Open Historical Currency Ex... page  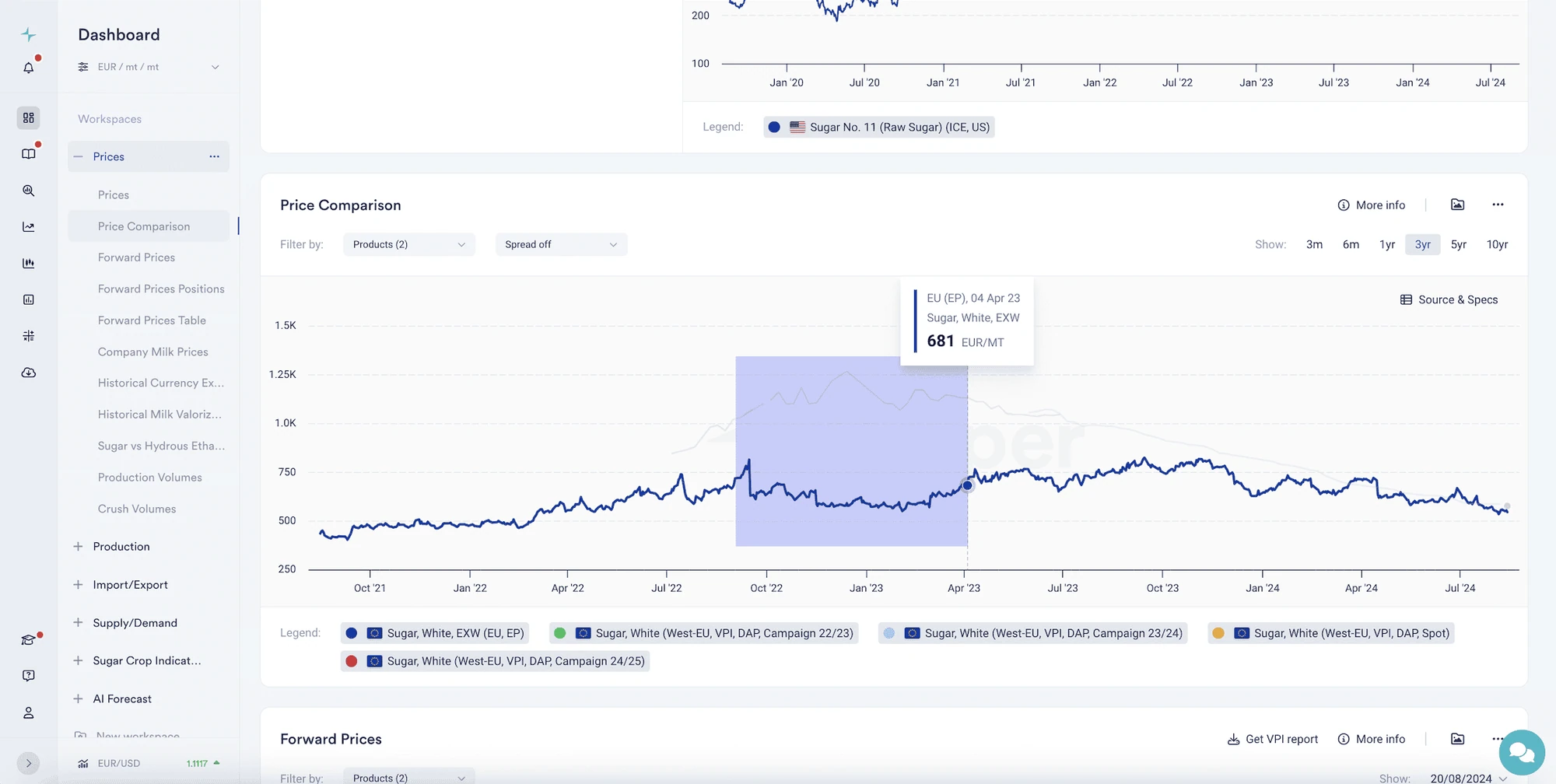[x=161, y=383]
